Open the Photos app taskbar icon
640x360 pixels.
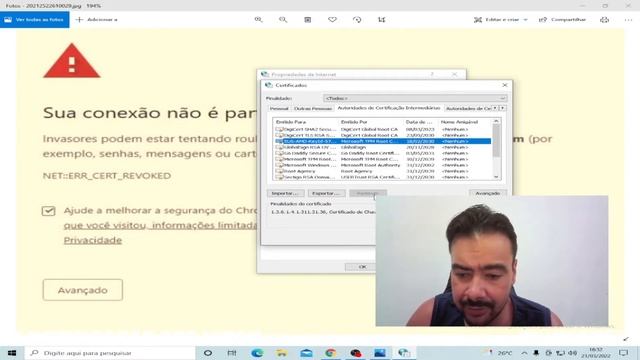[x=380, y=353]
